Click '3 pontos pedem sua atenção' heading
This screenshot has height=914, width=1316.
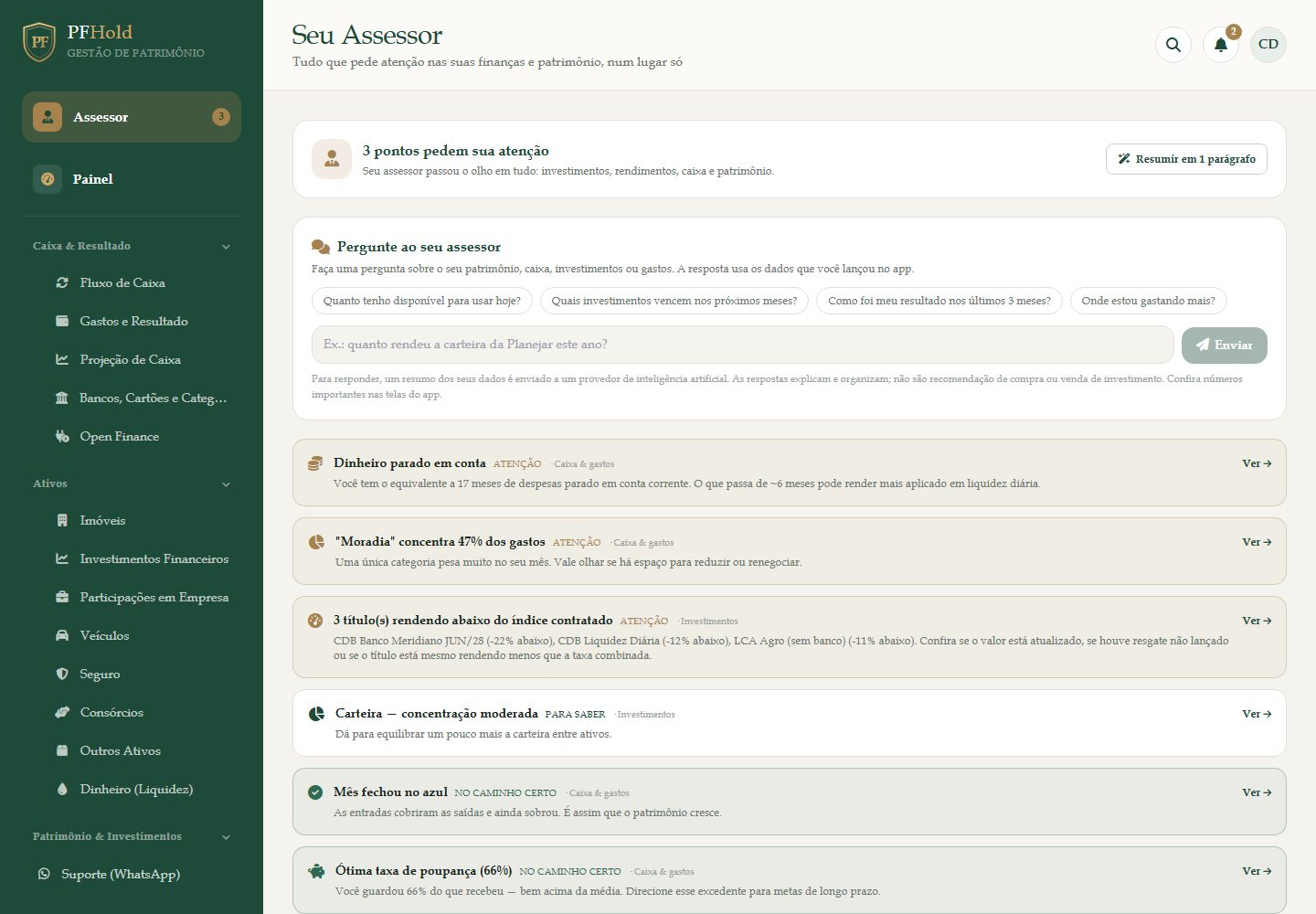pos(456,151)
